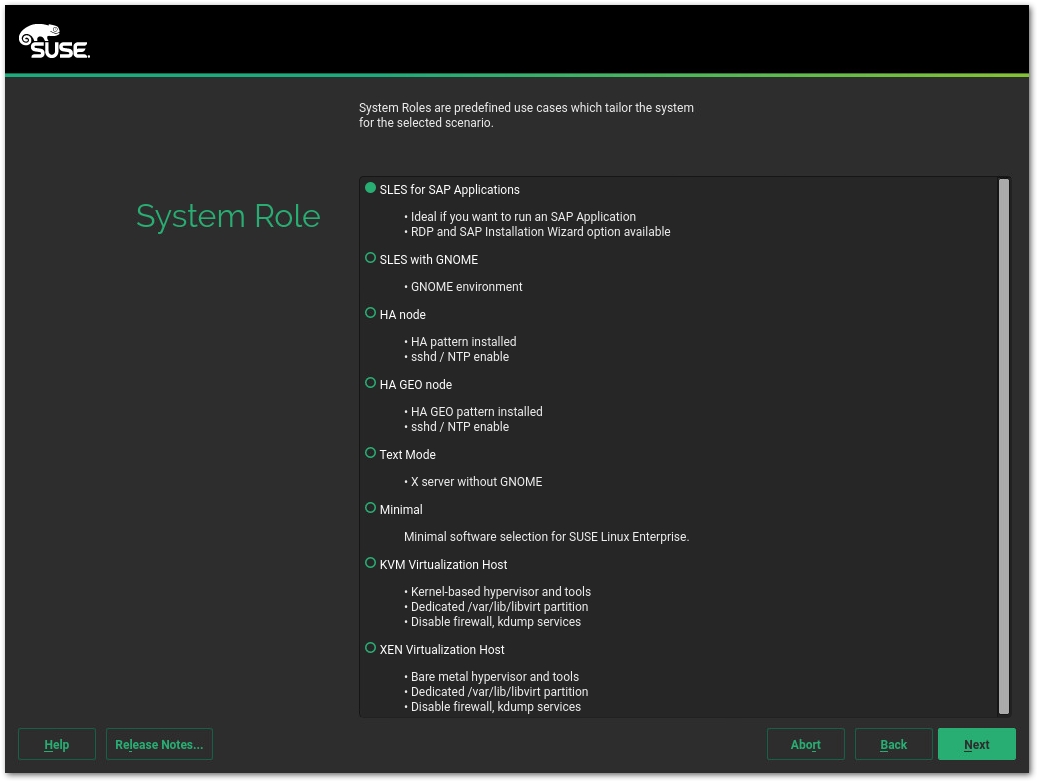Click 'System Roles are predefined use cases' description
1038x782 pixels.
[526, 115]
